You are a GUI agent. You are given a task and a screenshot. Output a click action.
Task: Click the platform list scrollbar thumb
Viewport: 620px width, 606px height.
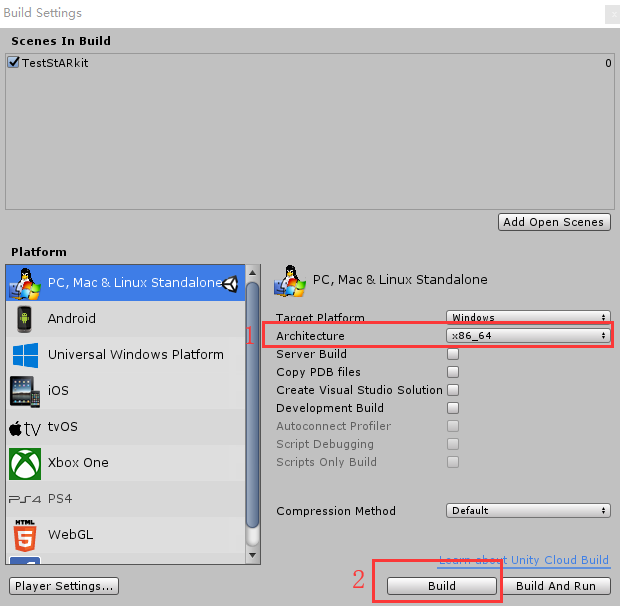pyautogui.click(x=252, y=405)
